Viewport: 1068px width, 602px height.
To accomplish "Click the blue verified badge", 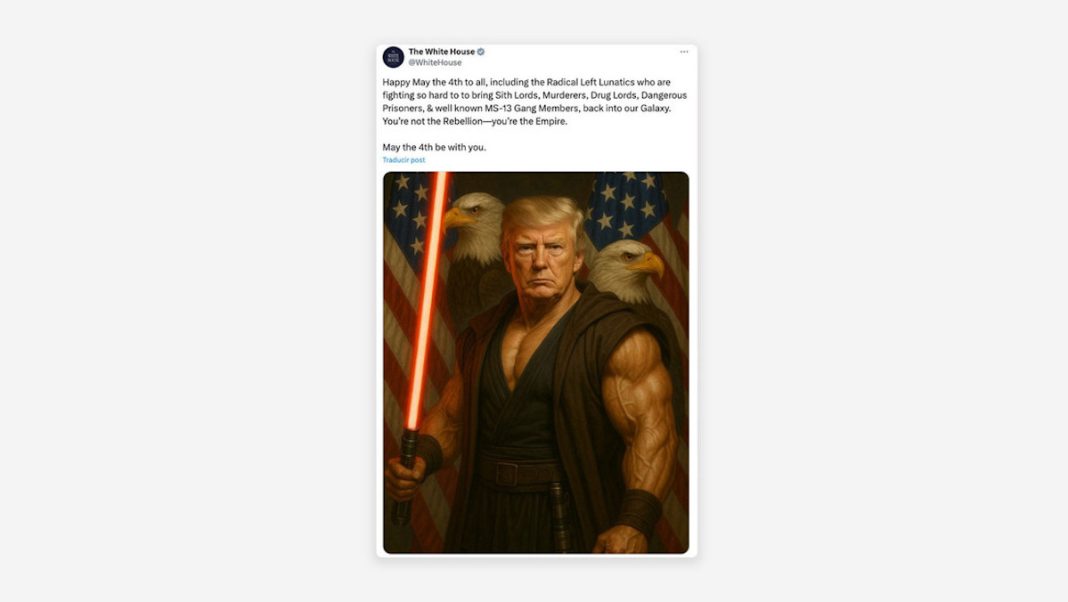I will pyautogui.click(x=481, y=52).
